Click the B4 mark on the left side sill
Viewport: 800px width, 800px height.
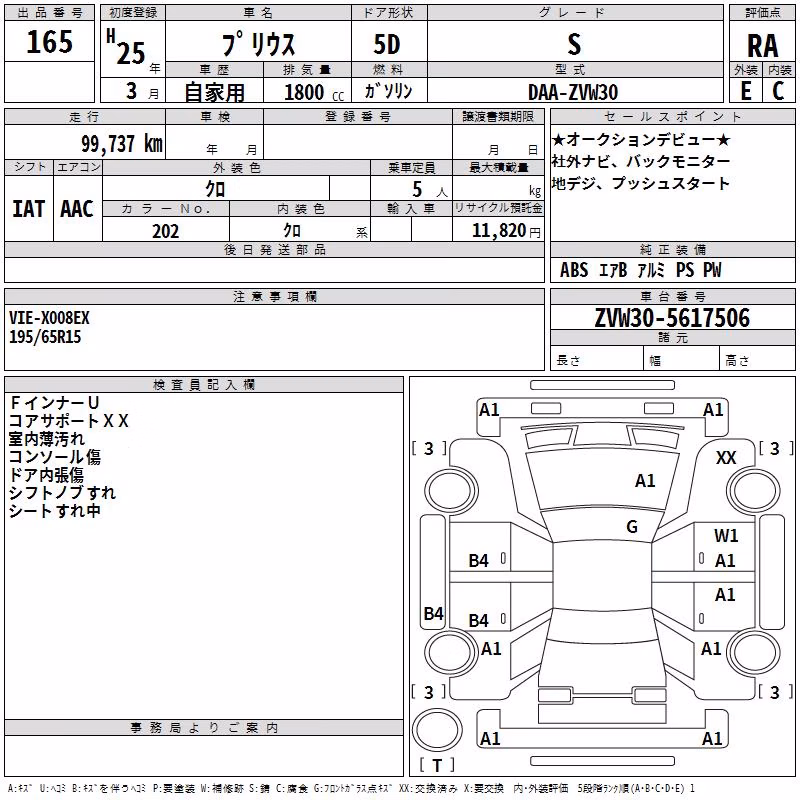tap(434, 613)
